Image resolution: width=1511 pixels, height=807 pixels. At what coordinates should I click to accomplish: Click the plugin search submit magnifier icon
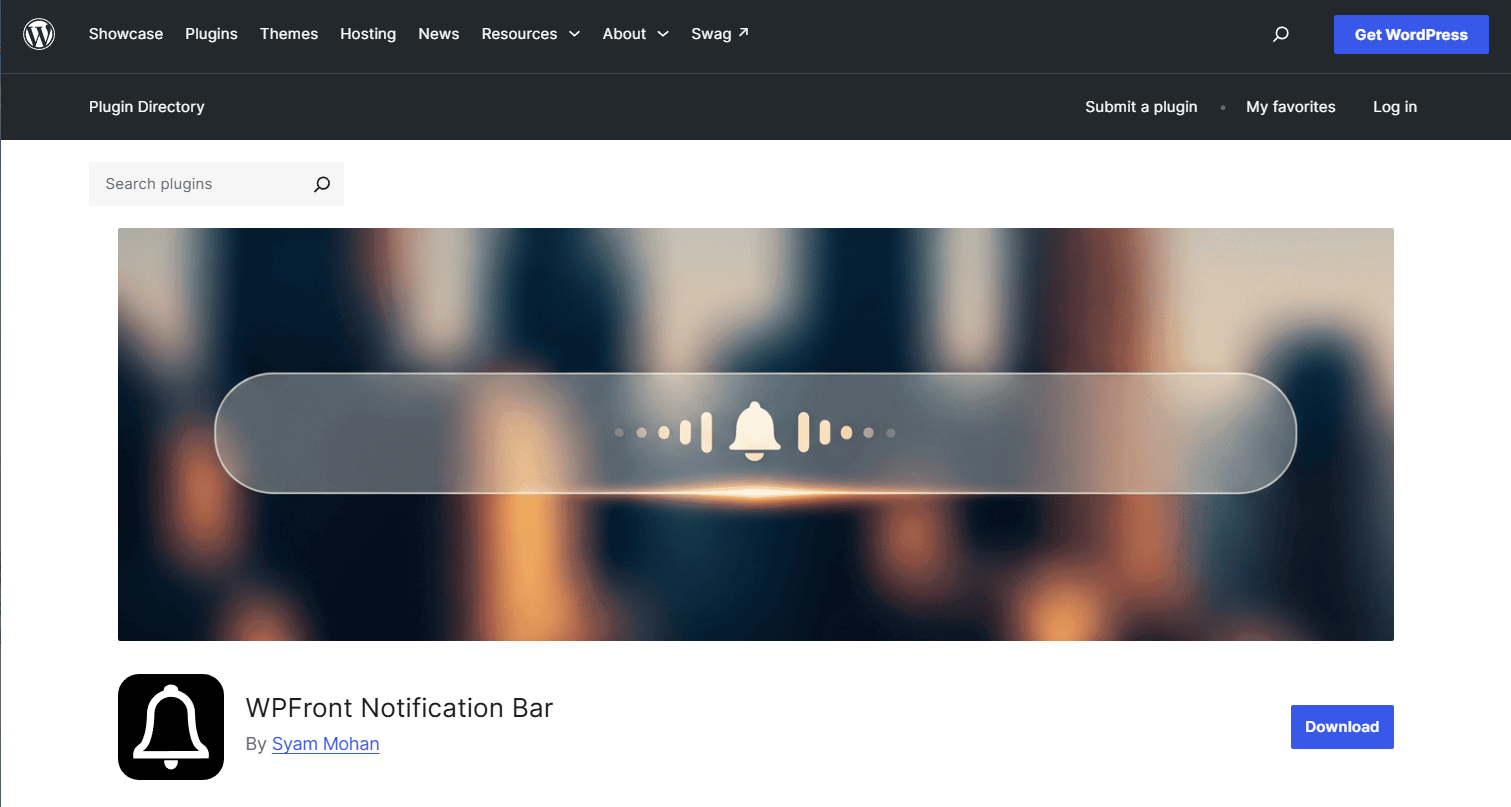322,184
